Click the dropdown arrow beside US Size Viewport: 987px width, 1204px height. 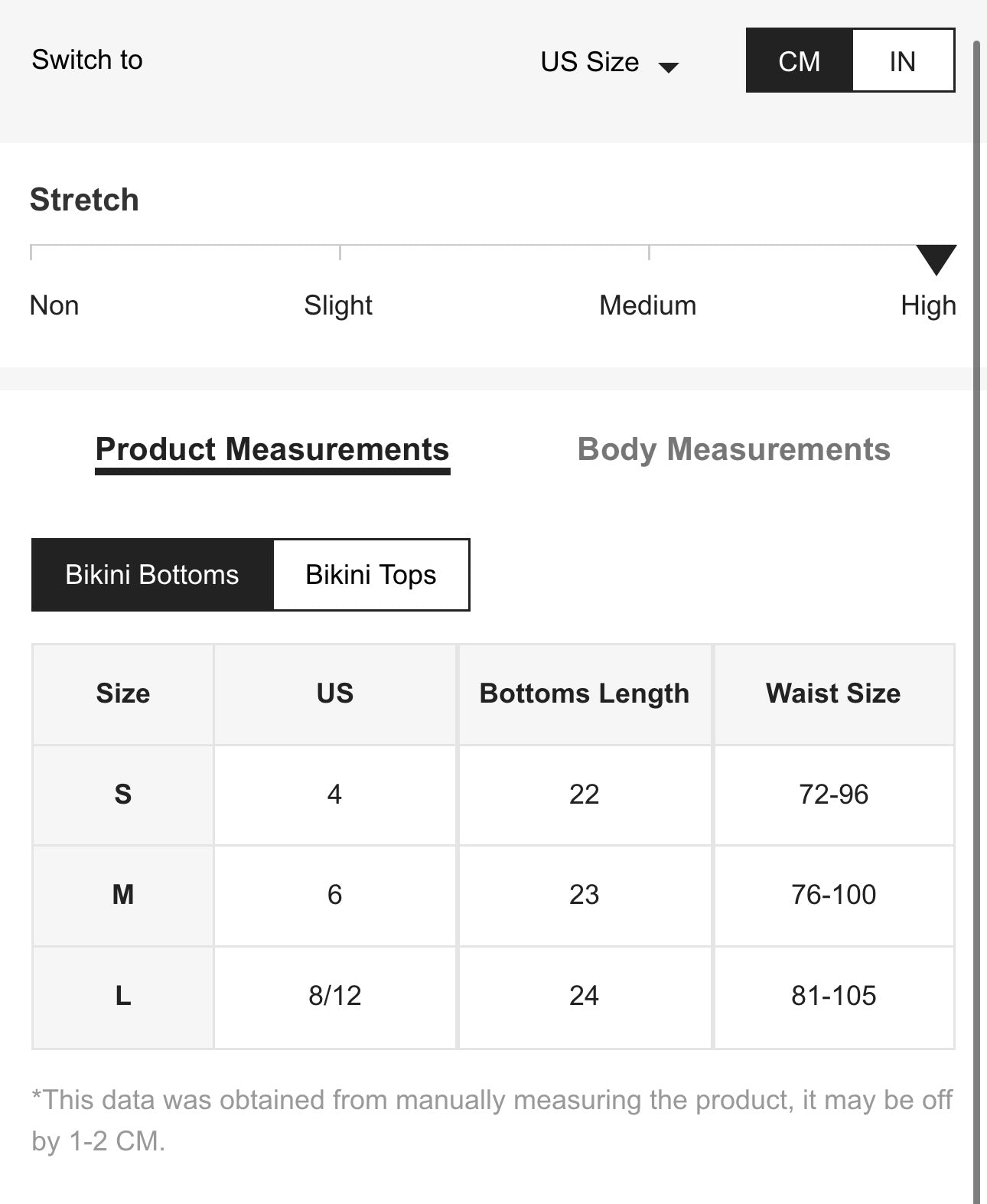[669, 67]
